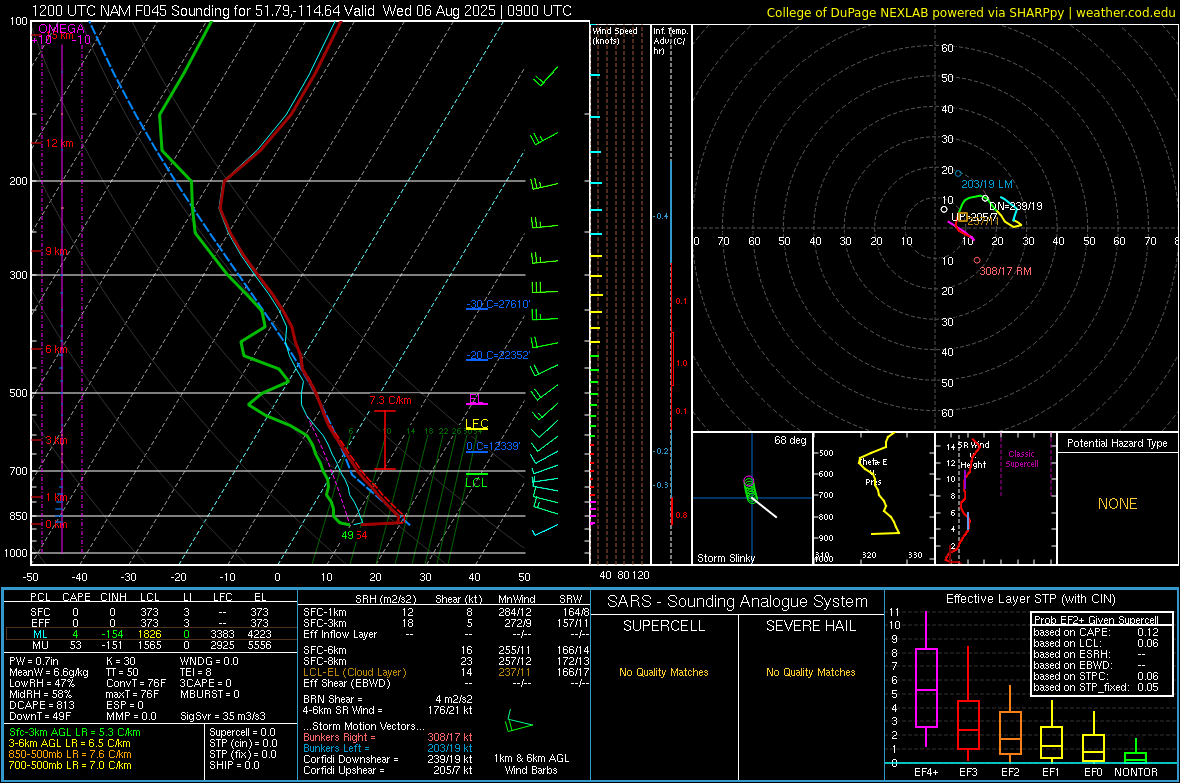Click 'Corfidi Downshear = 239/19 kt'
This screenshot has width=1180, height=783.
coord(388,759)
